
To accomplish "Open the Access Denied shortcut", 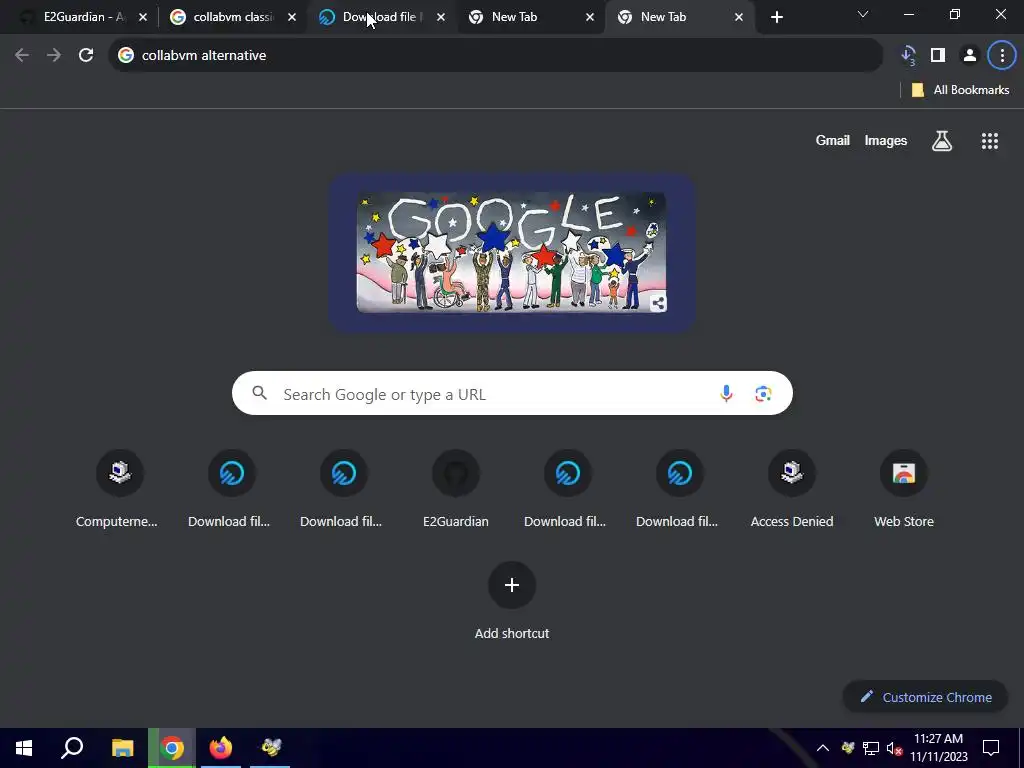I will (x=792, y=489).
